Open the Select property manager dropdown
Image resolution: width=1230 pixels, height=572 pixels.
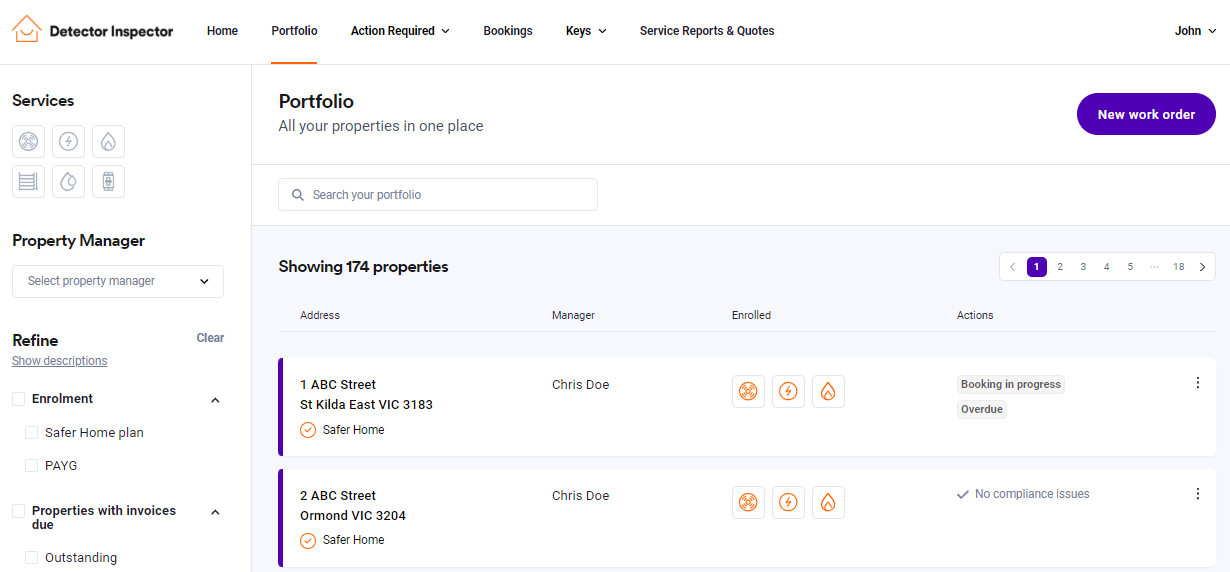tap(118, 281)
